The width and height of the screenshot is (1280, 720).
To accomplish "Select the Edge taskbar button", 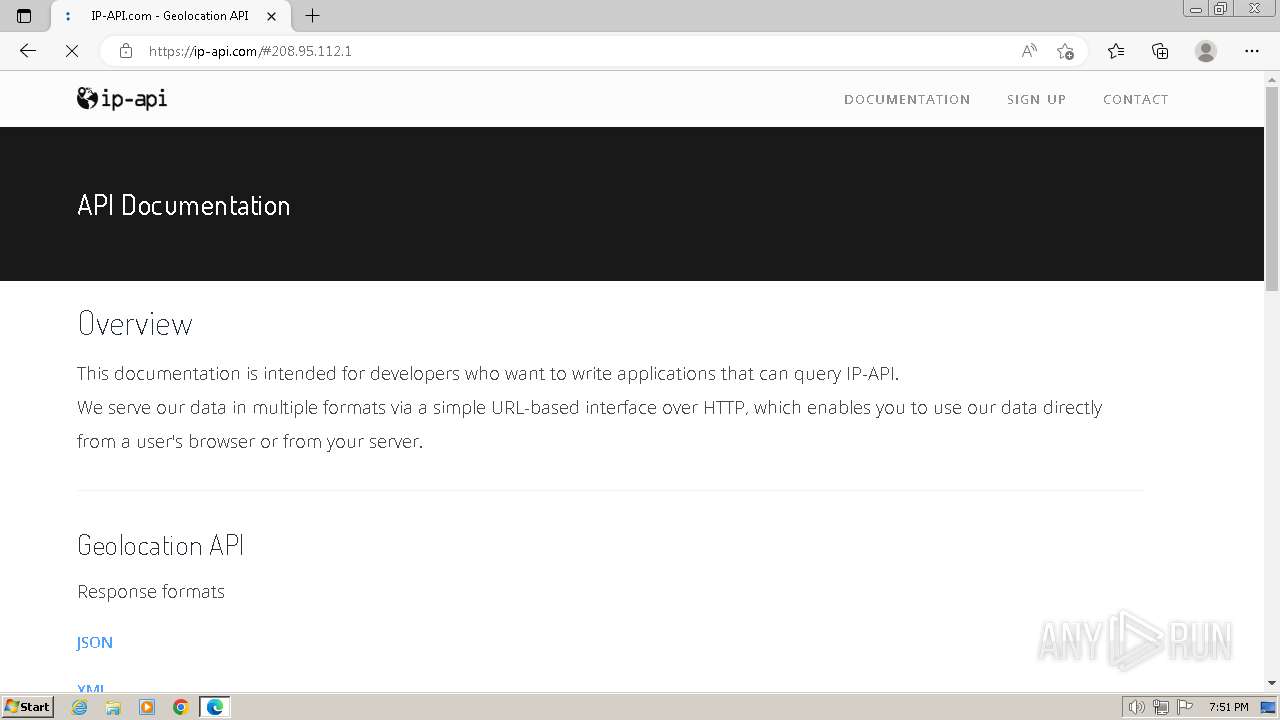I will [x=215, y=707].
